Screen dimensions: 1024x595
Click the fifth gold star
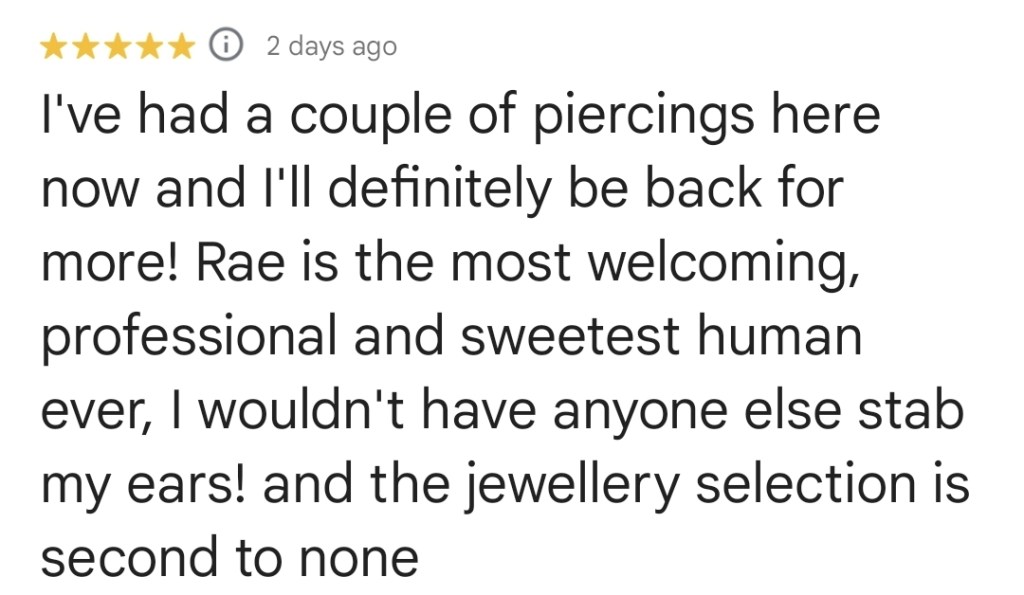click(180, 47)
